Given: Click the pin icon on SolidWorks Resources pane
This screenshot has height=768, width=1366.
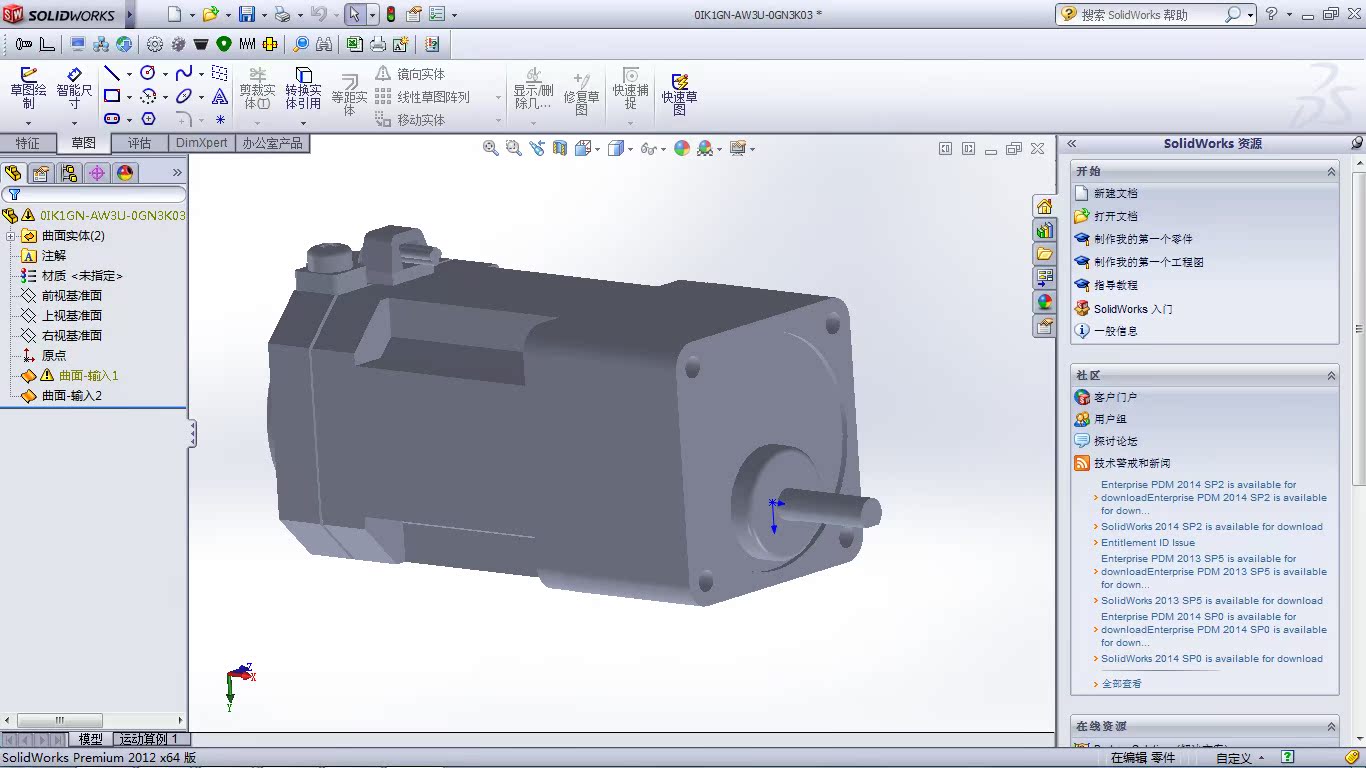Looking at the screenshot, I should click(1356, 143).
